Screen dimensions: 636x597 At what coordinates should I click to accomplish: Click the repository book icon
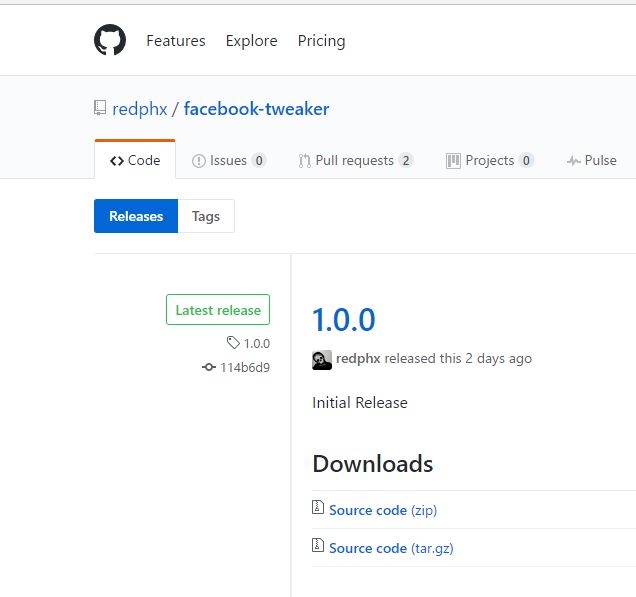[x=100, y=108]
